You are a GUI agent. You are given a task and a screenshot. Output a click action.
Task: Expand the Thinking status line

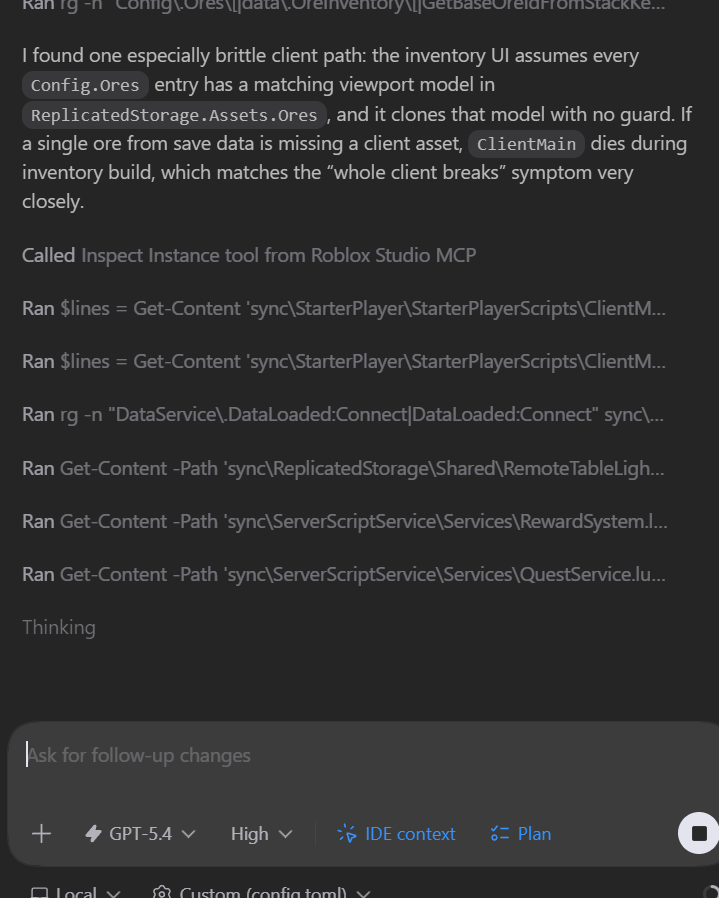[x=59, y=627]
